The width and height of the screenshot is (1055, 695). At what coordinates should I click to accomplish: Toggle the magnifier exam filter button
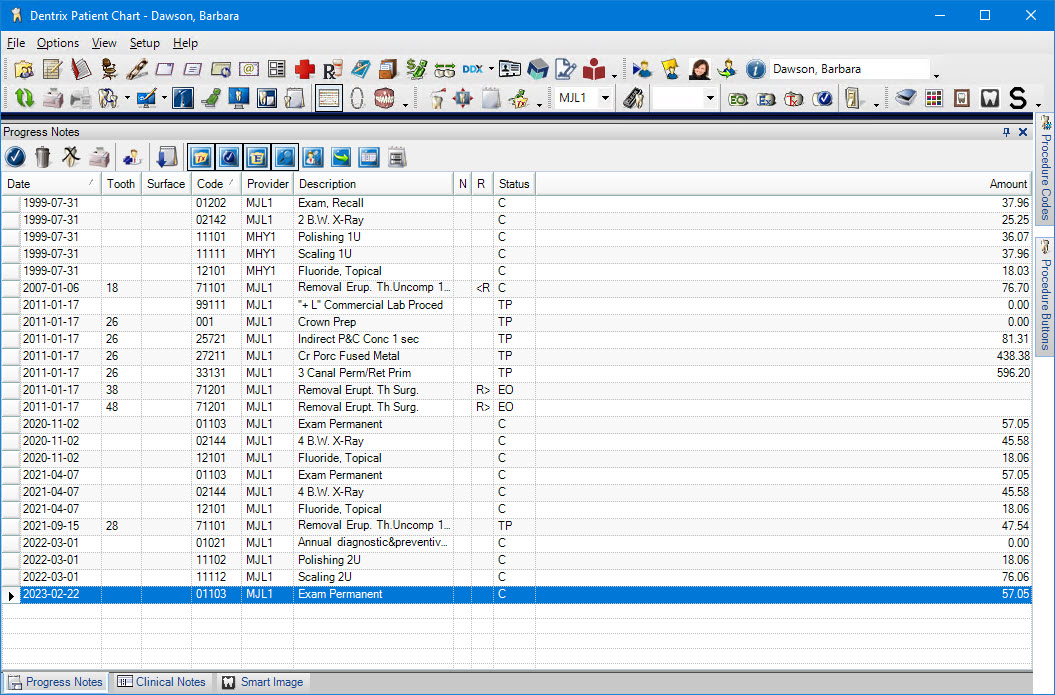pos(285,156)
